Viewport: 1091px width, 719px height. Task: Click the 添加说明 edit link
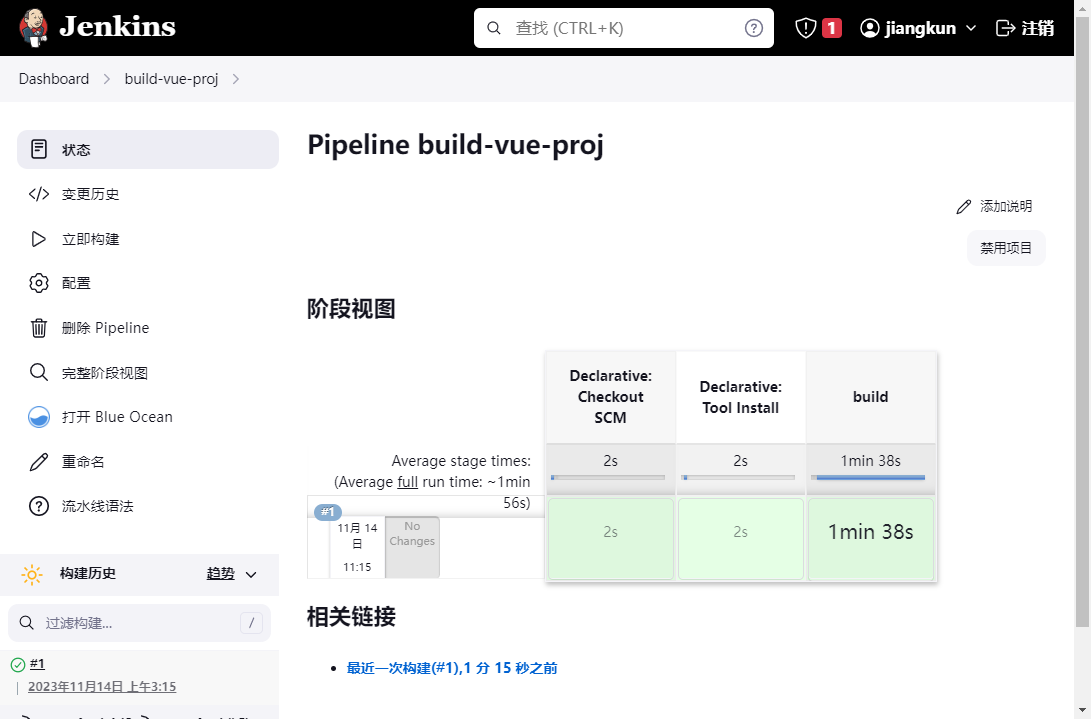click(994, 206)
